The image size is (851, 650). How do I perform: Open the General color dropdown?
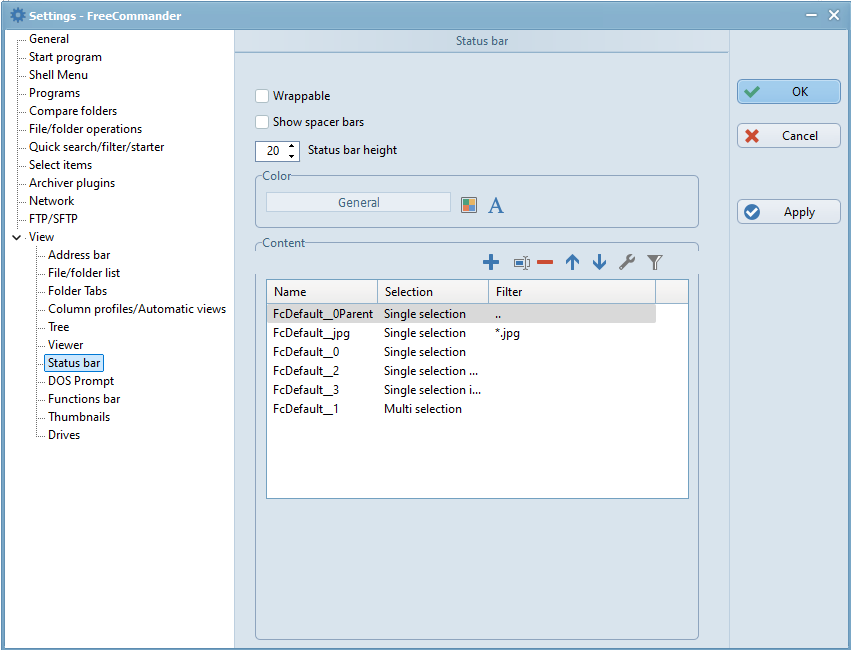[x=358, y=202]
